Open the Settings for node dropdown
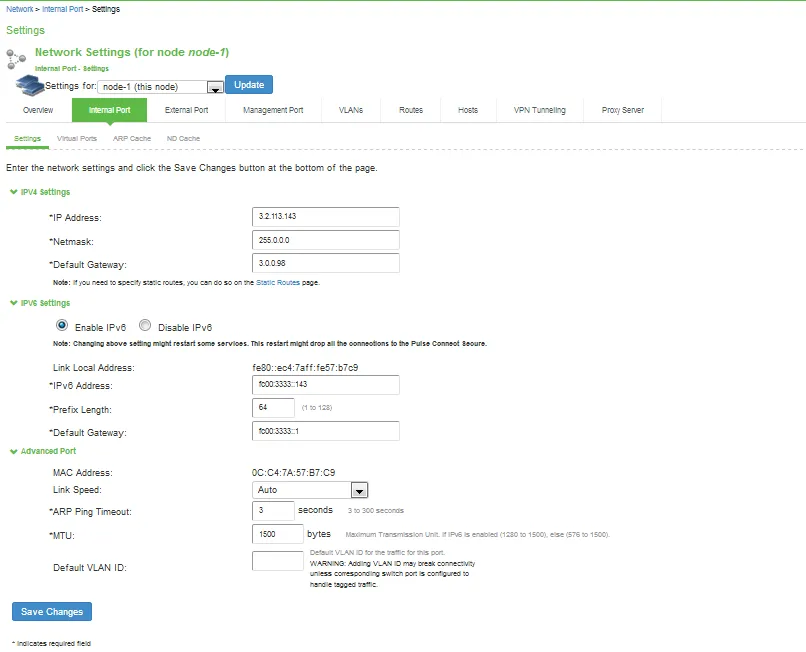The height and width of the screenshot is (652, 806). tap(161, 87)
